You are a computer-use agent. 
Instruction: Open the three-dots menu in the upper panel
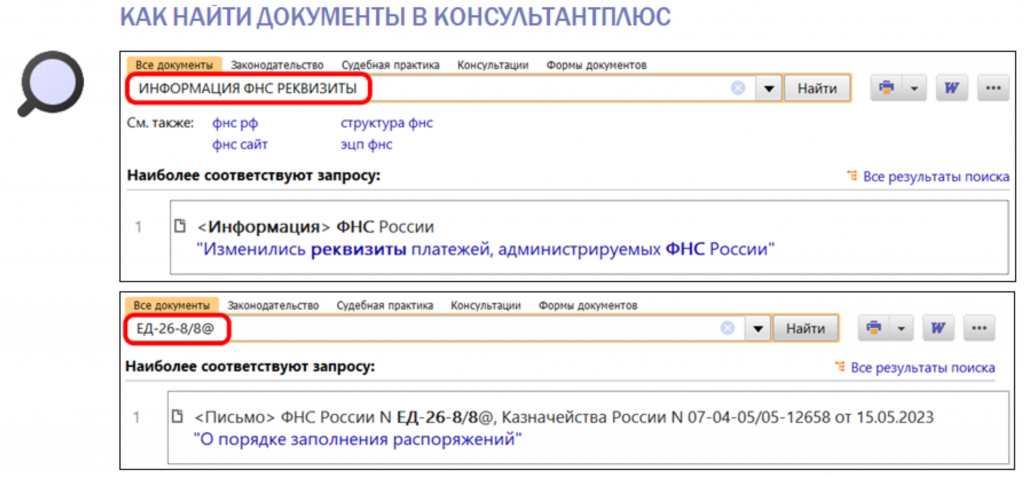[993, 88]
